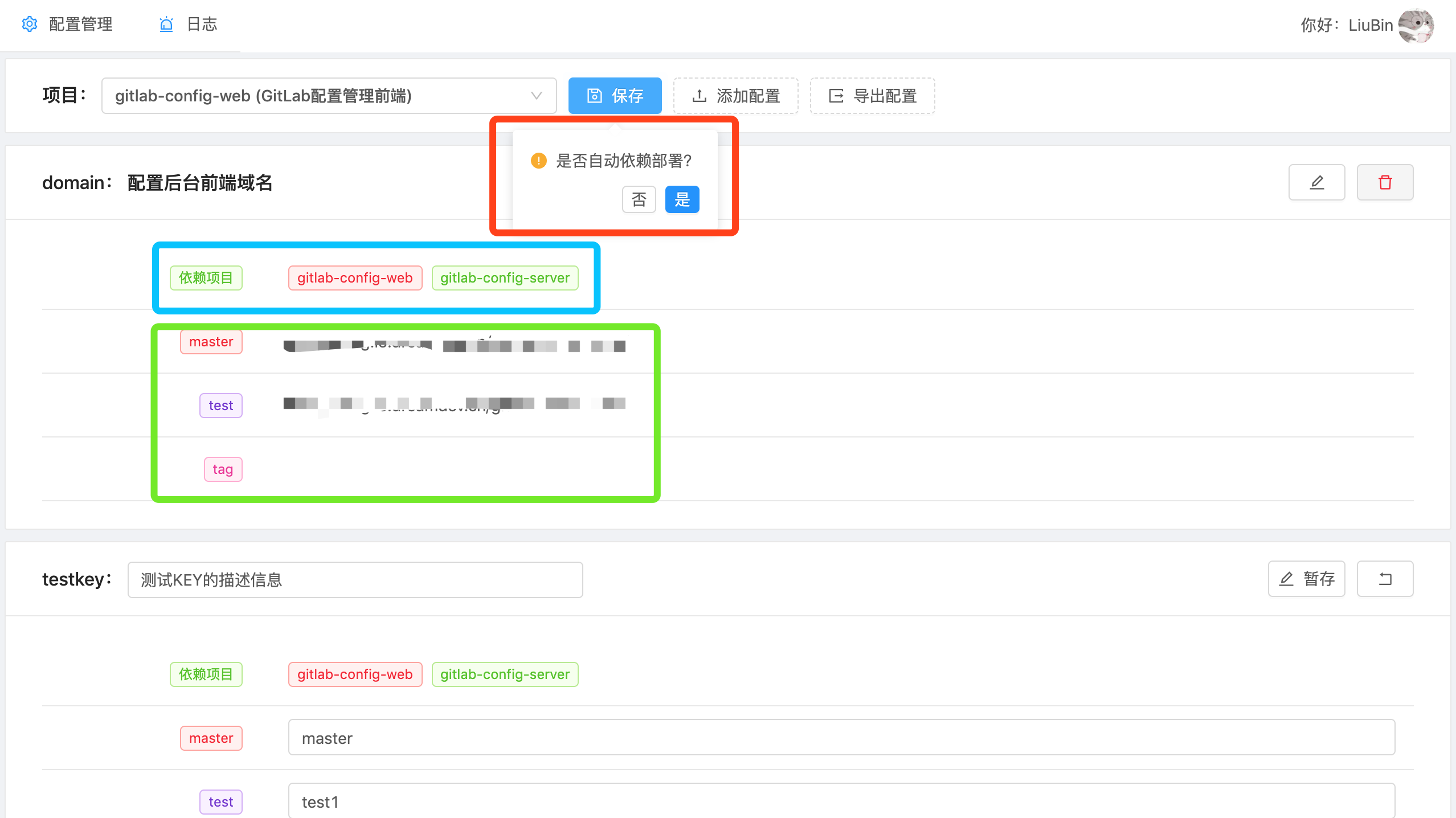
Task: Click the testkey description input field
Action: [354, 580]
